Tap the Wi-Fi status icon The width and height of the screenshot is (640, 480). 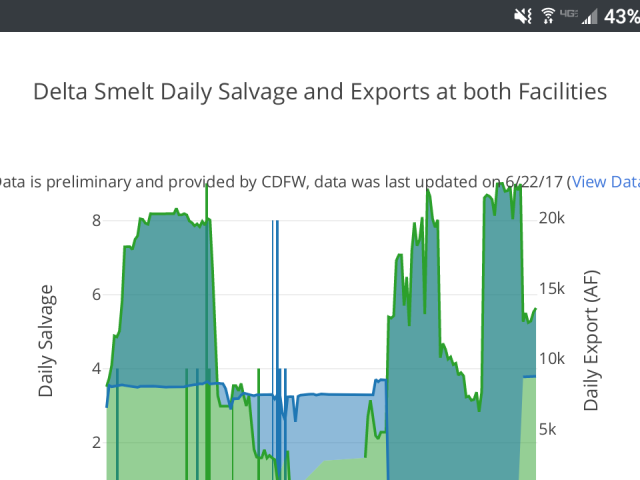click(x=548, y=16)
